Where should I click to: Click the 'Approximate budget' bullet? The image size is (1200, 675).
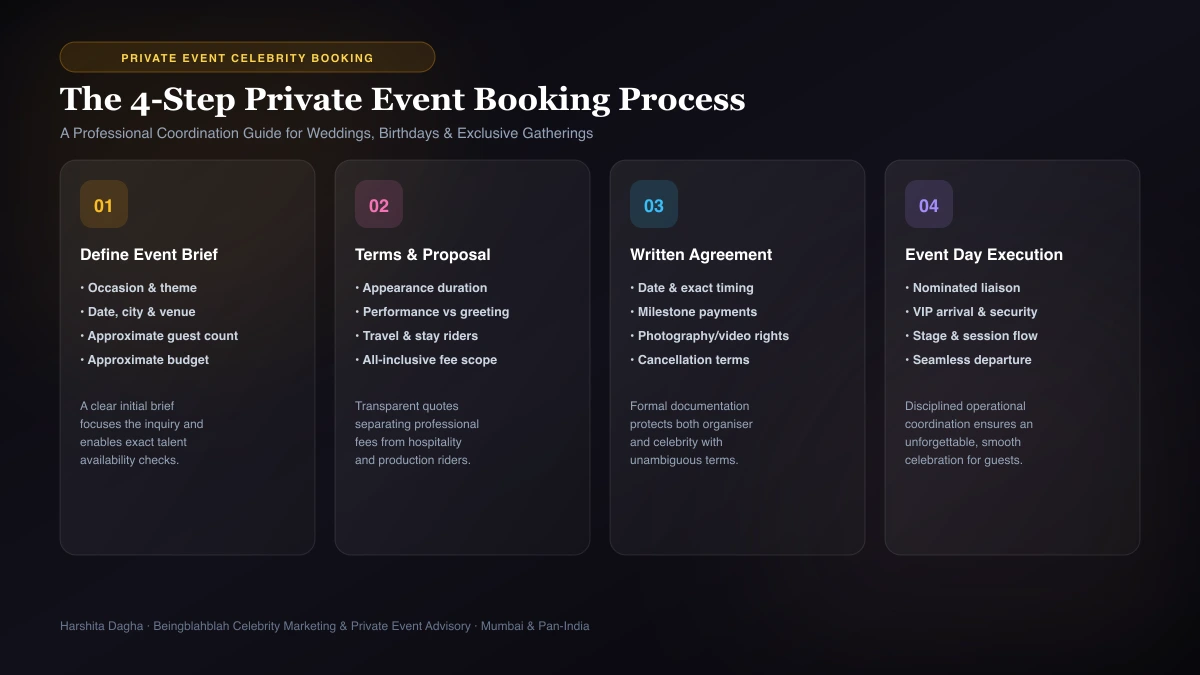145,360
